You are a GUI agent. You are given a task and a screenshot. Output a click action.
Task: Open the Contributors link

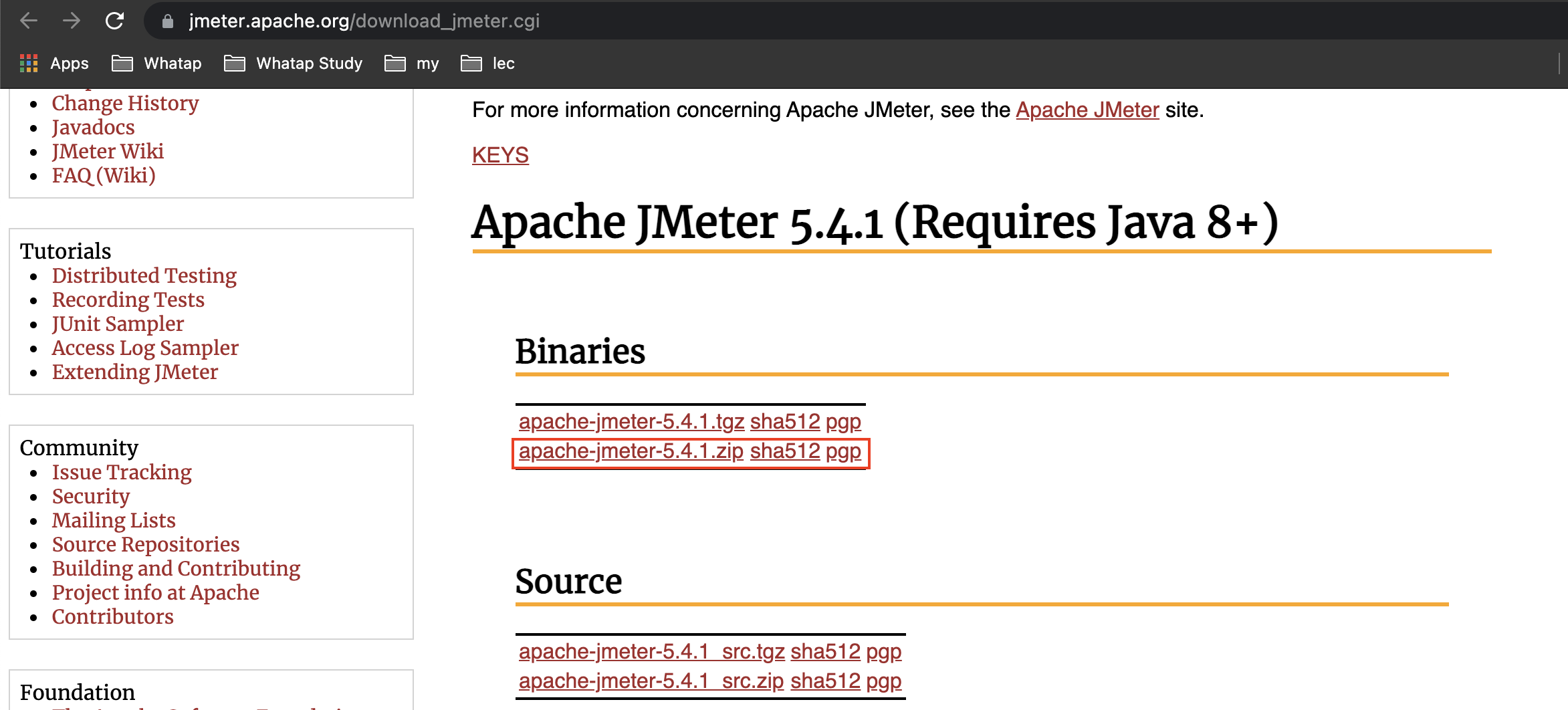tap(113, 617)
